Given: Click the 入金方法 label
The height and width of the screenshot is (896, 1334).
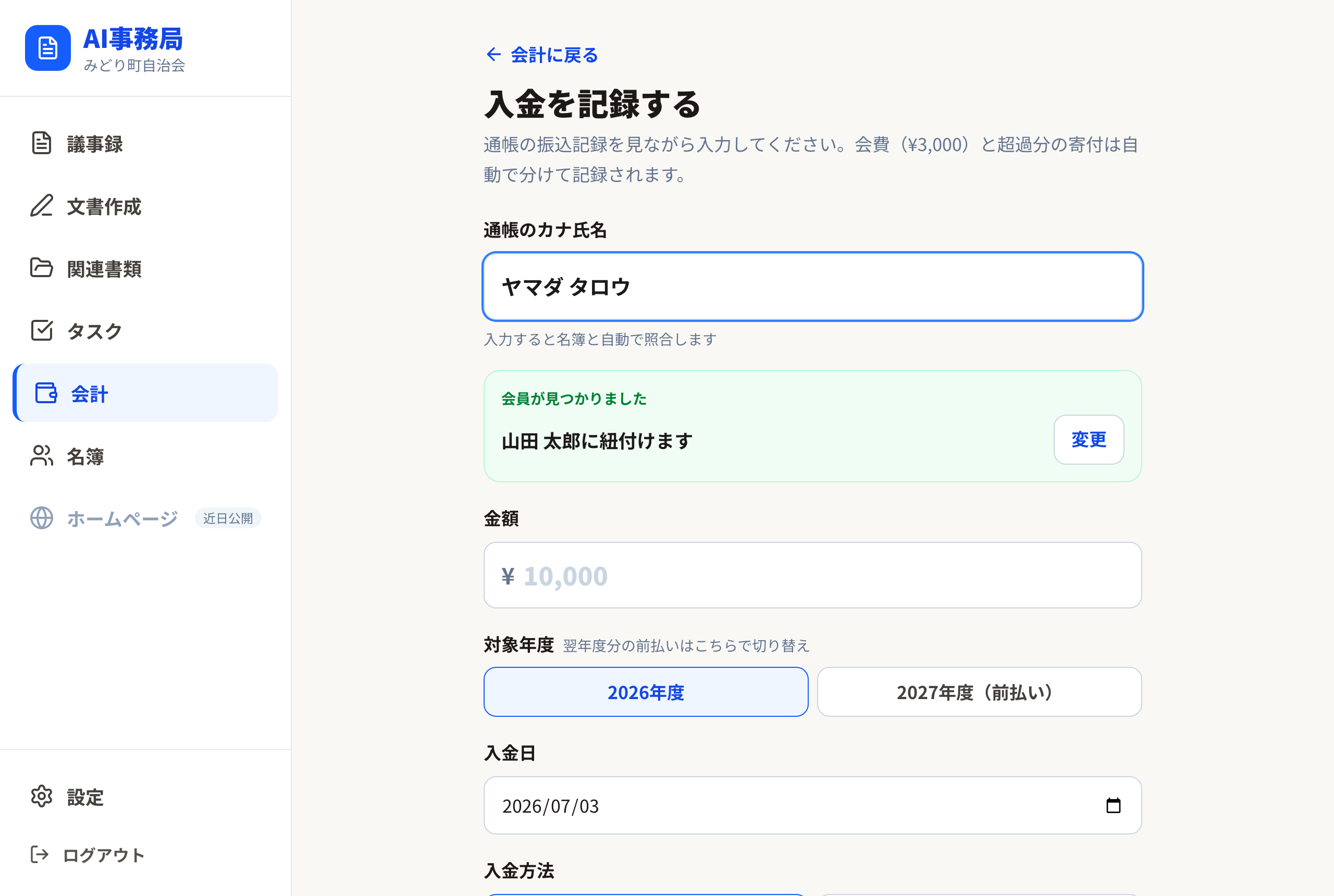Looking at the screenshot, I should point(519,871).
